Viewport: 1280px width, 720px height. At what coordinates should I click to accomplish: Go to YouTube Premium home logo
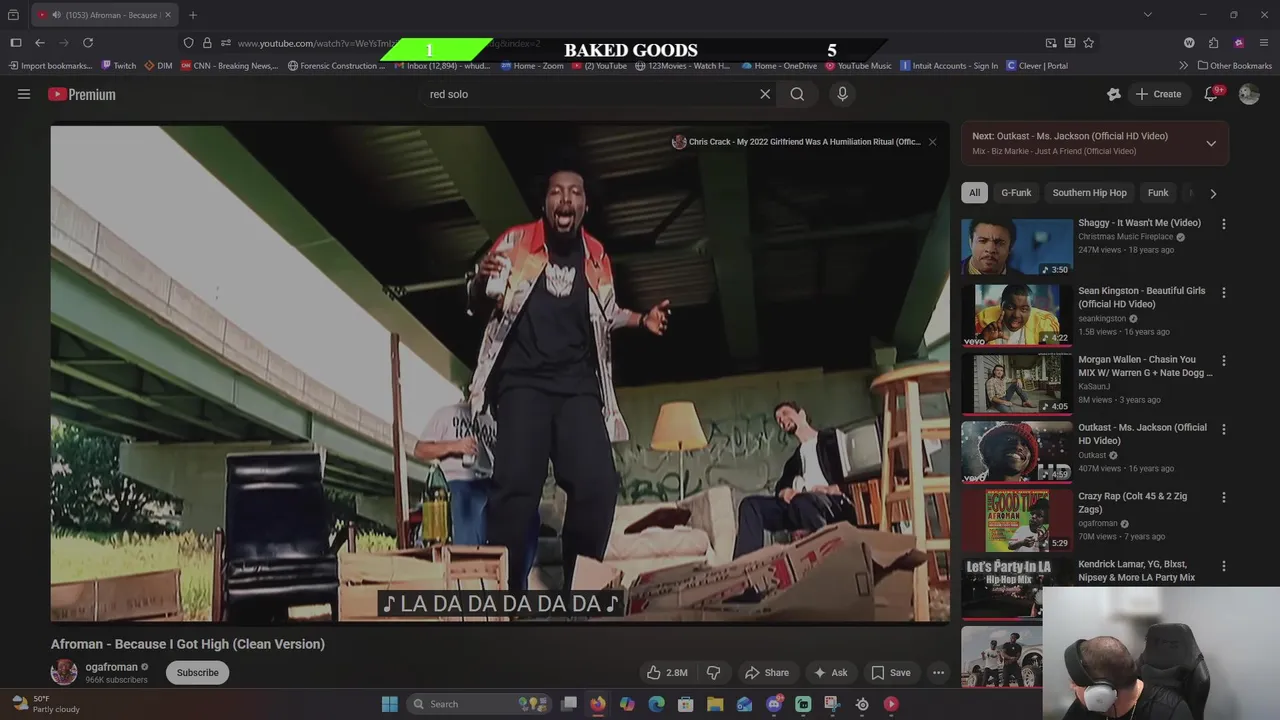(82, 94)
